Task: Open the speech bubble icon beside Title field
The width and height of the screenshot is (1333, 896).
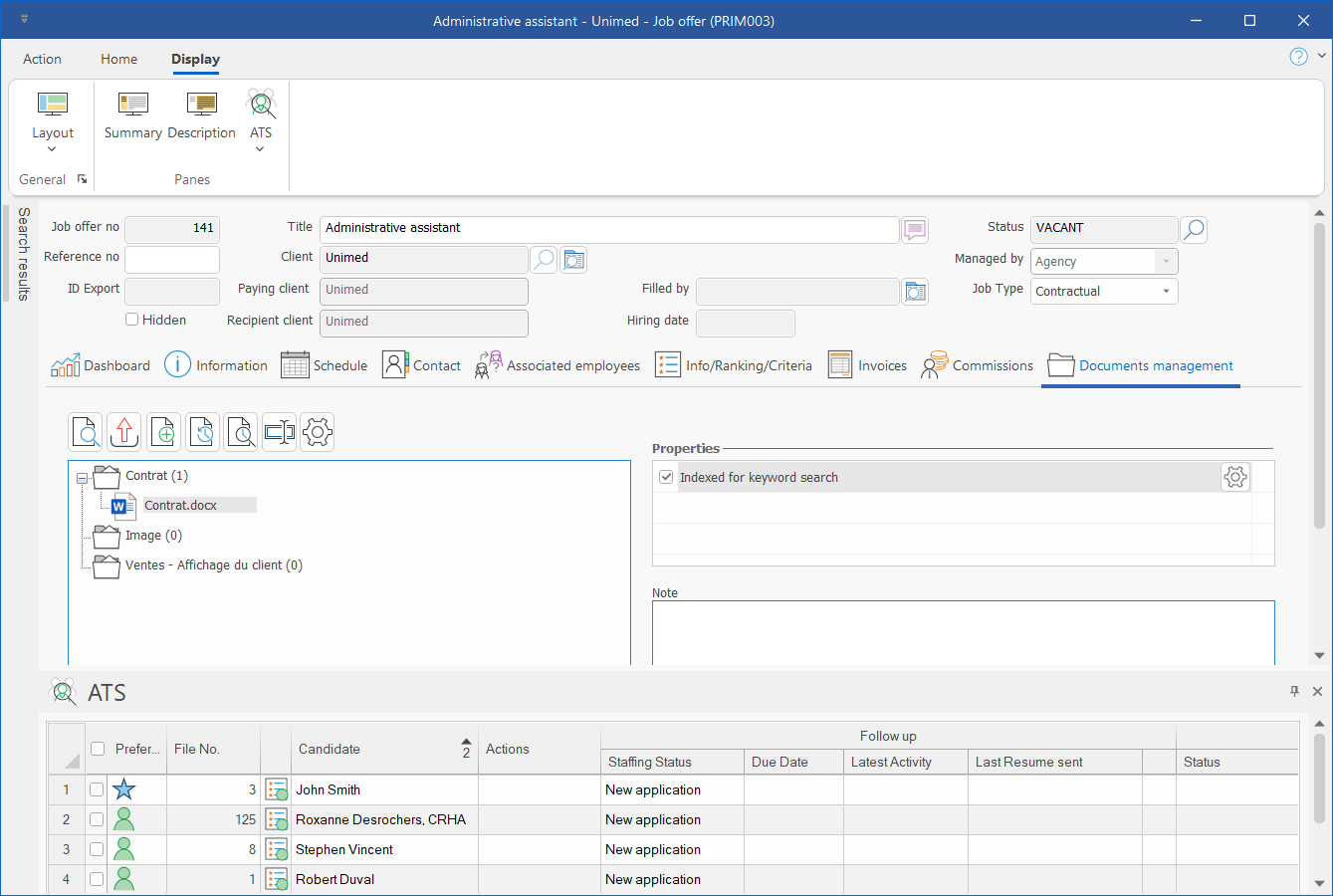Action: coord(915,229)
